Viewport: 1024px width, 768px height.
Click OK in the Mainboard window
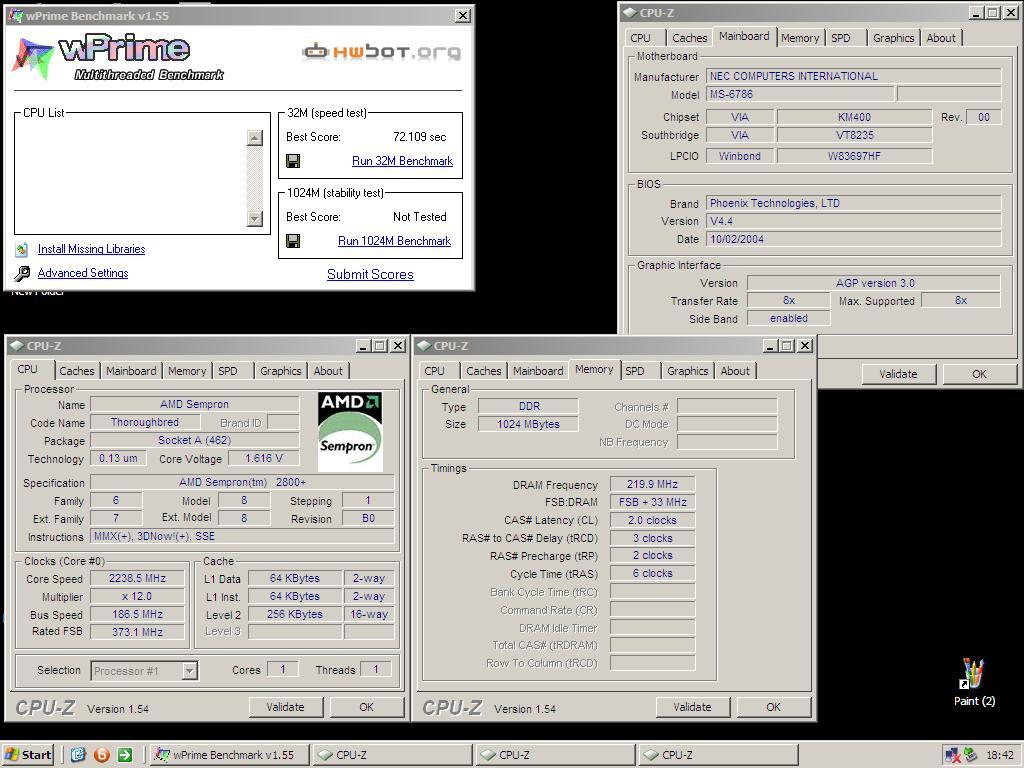pyautogui.click(x=980, y=374)
